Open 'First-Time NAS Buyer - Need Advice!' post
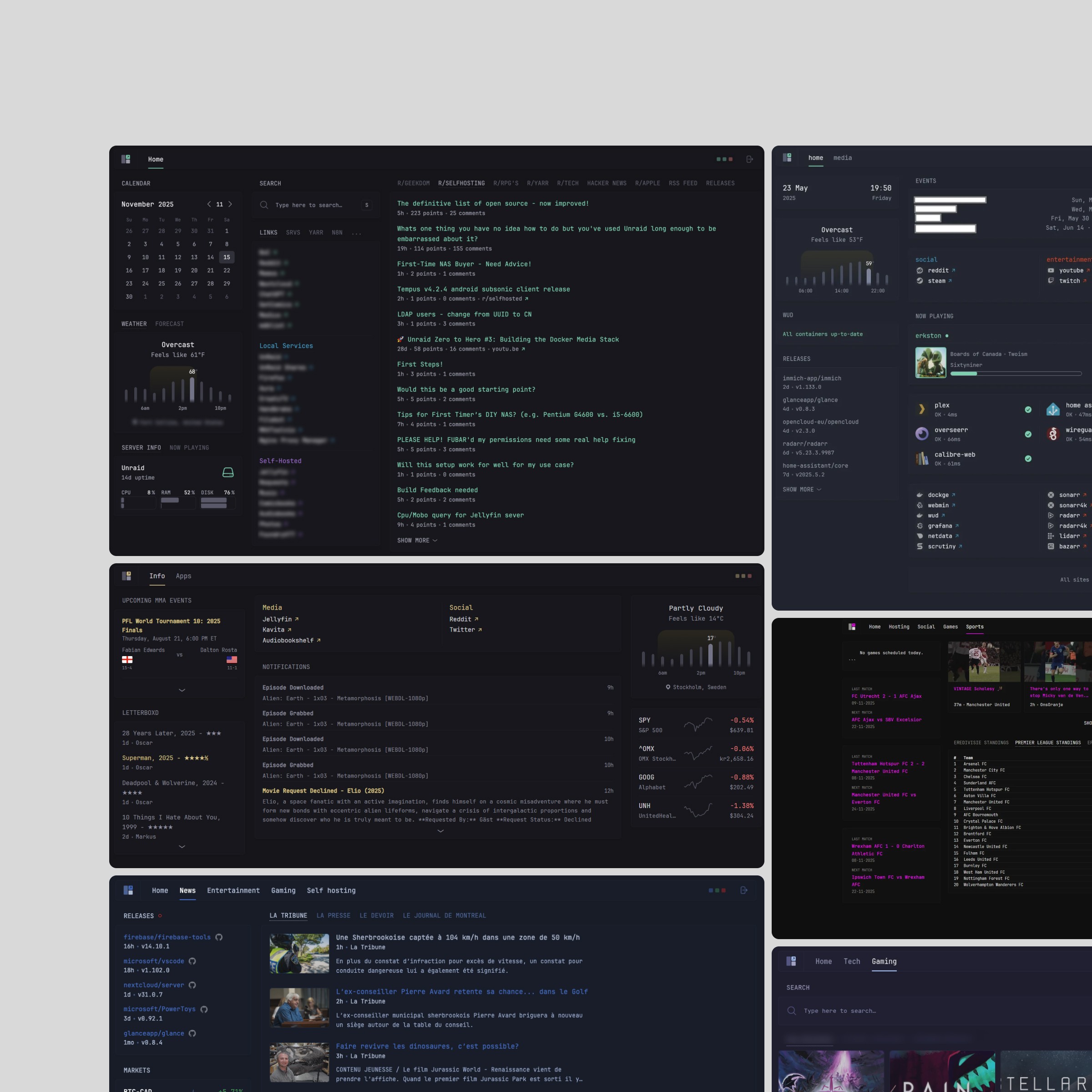Viewport: 1092px width, 1092px height. pos(464,264)
